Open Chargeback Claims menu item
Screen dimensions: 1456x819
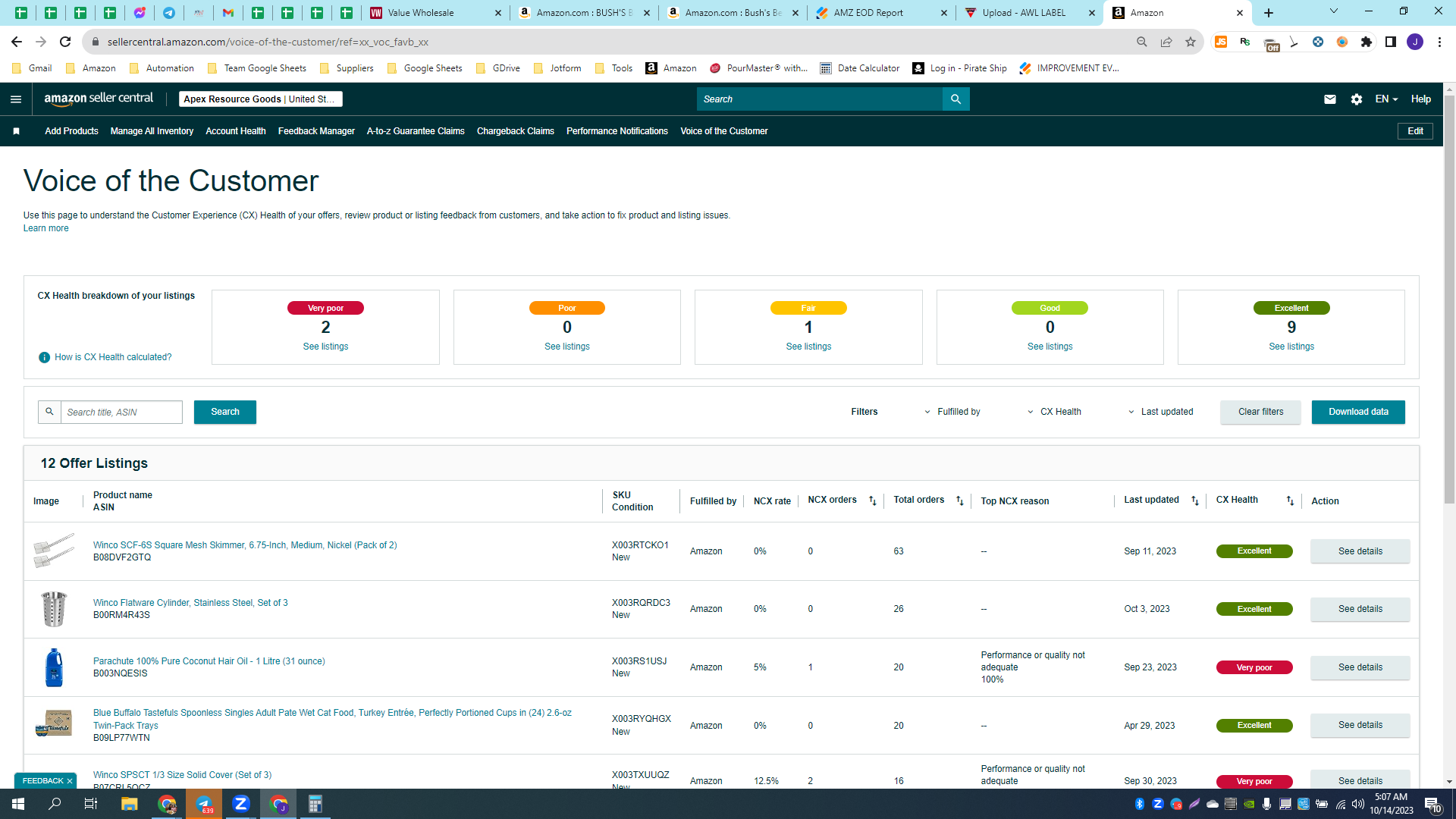(515, 131)
